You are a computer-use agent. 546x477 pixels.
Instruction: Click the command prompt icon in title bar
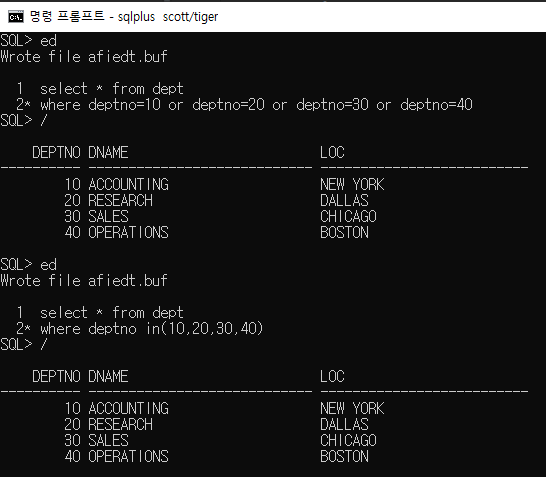click(x=16, y=17)
